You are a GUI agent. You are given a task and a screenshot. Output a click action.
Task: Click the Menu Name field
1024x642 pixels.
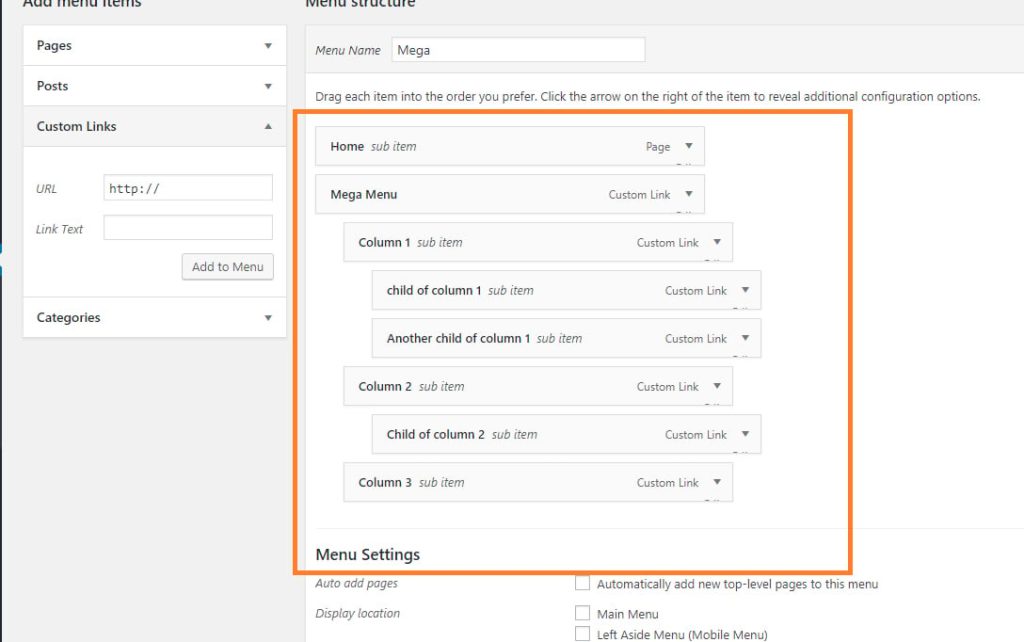[518, 50]
